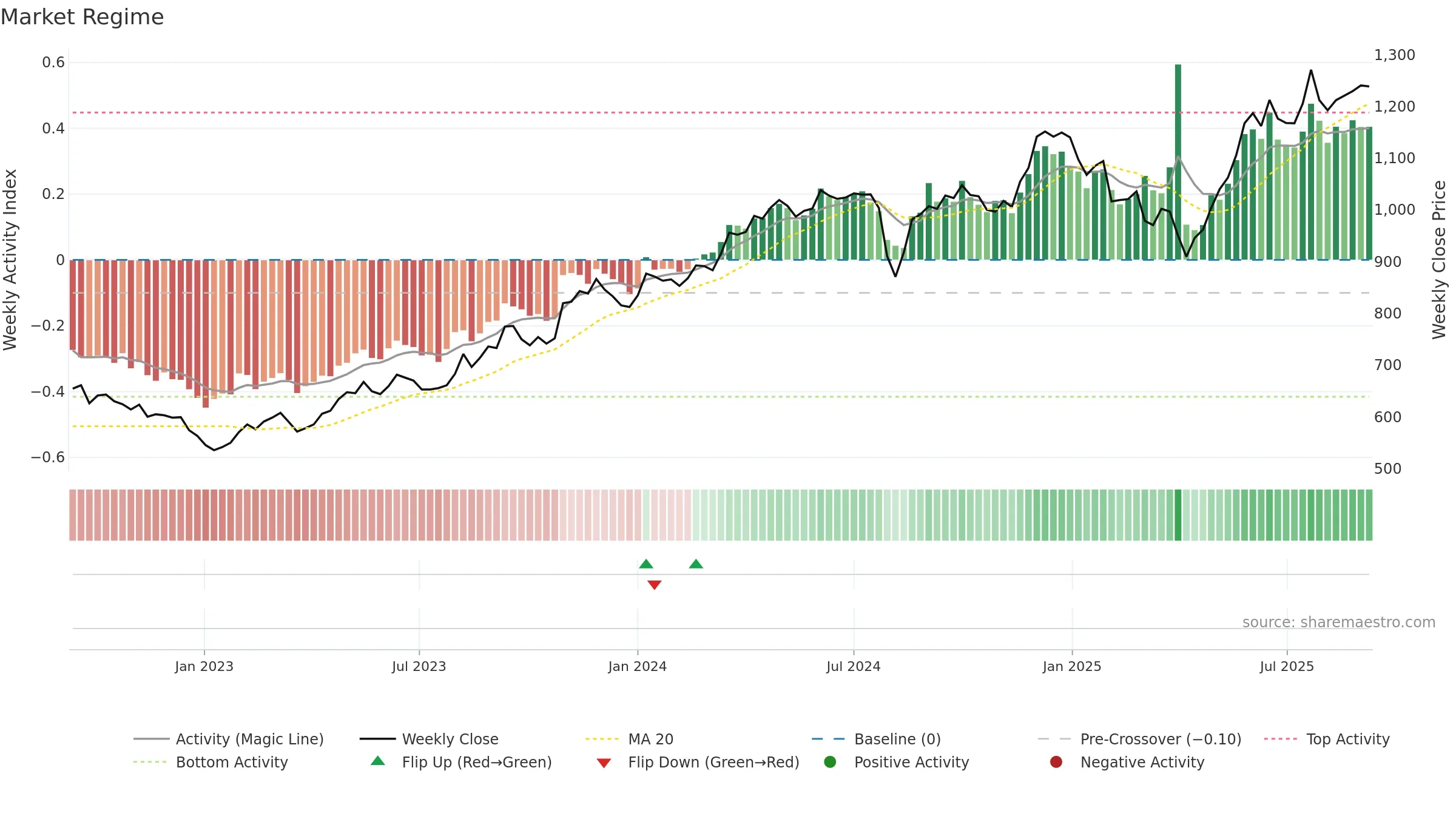Click the Jan 2024 x-axis label
Viewport: 1456px width, 819px height.
coord(638,666)
